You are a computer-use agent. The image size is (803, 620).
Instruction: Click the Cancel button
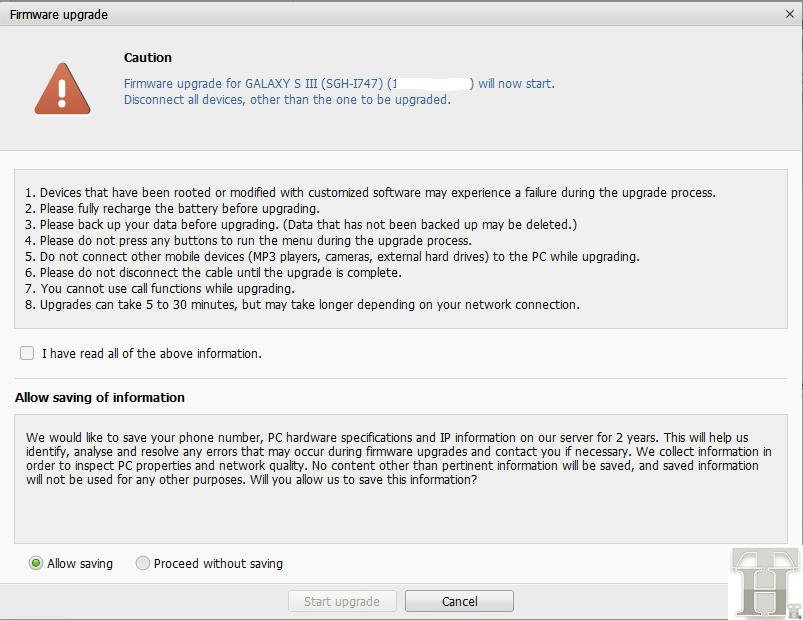click(x=459, y=601)
